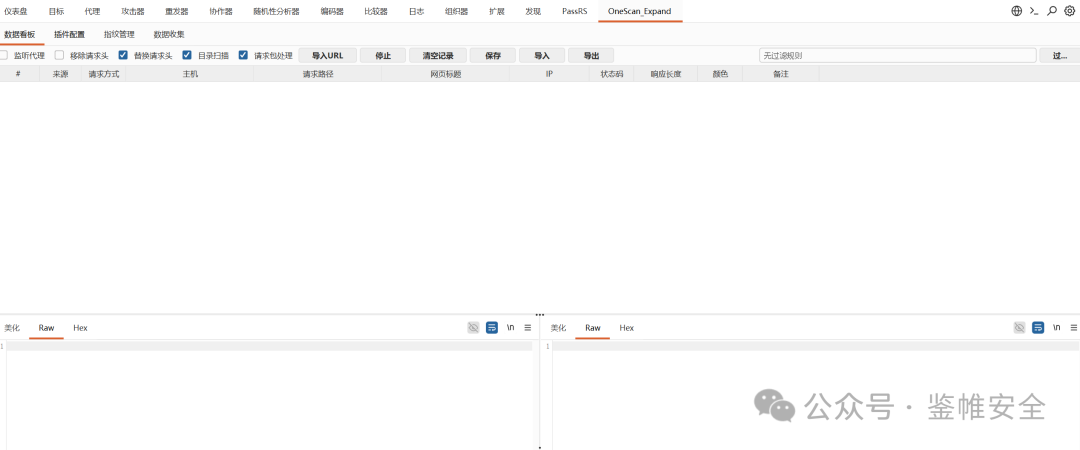Click the 导出 button
The height and width of the screenshot is (450, 1080).
point(591,55)
